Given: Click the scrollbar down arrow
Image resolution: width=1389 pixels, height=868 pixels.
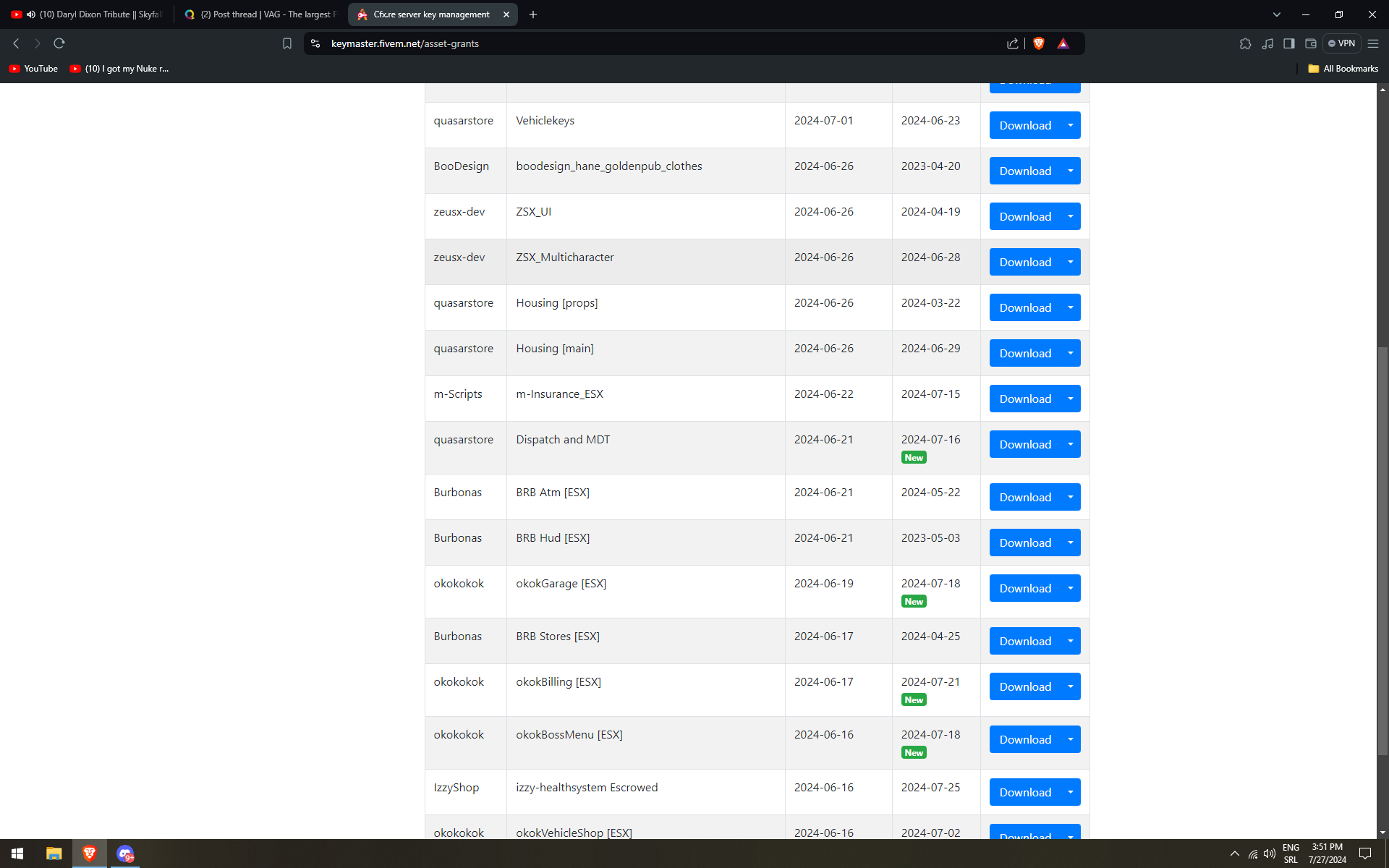Looking at the screenshot, I should (x=1382, y=833).
